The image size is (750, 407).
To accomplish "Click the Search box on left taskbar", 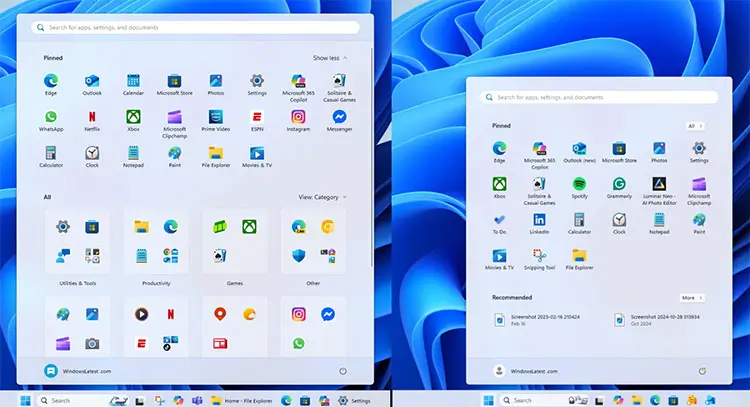I will [83, 400].
